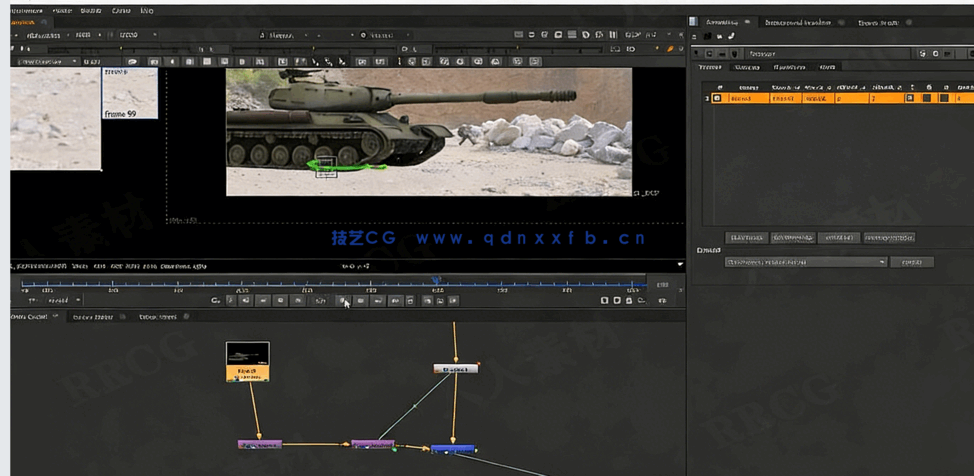Toggle the R rotate checkbox for track 1

tap(927, 98)
